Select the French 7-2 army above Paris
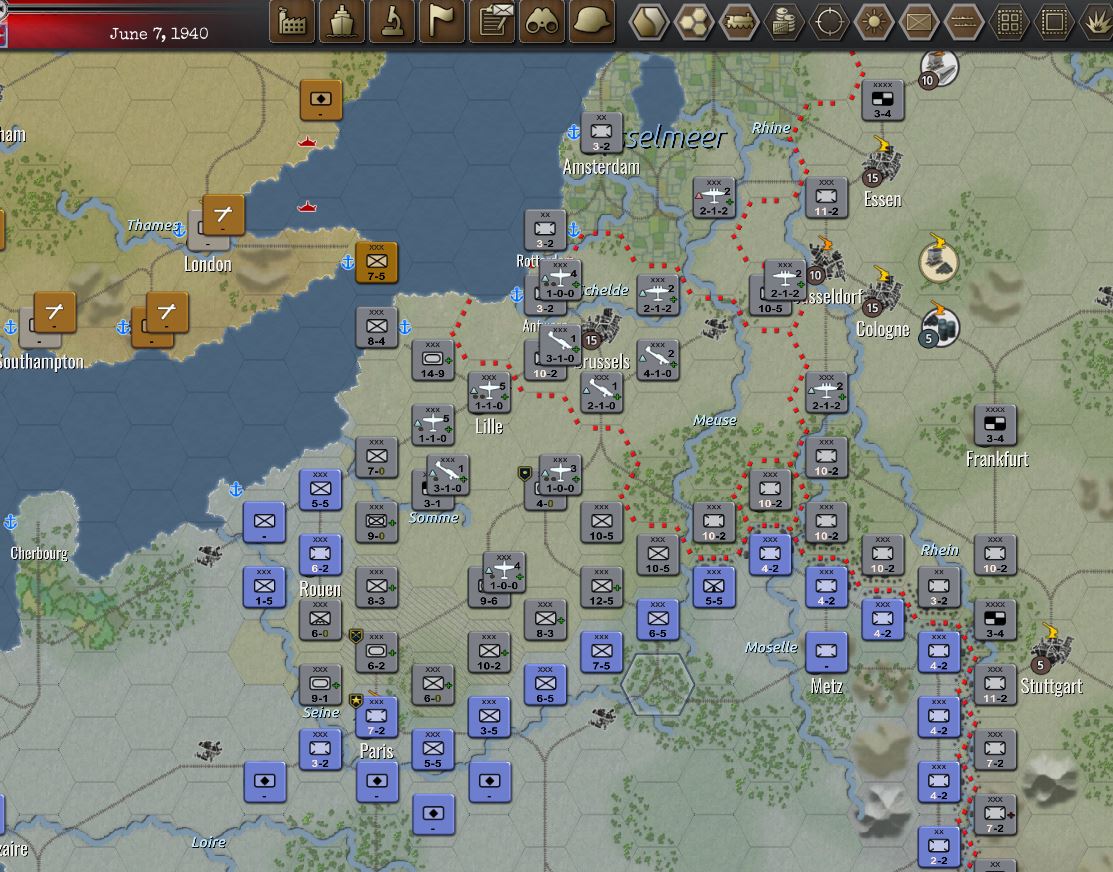This screenshot has width=1113, height=872. pyautogui.click(x=376, y=717)
